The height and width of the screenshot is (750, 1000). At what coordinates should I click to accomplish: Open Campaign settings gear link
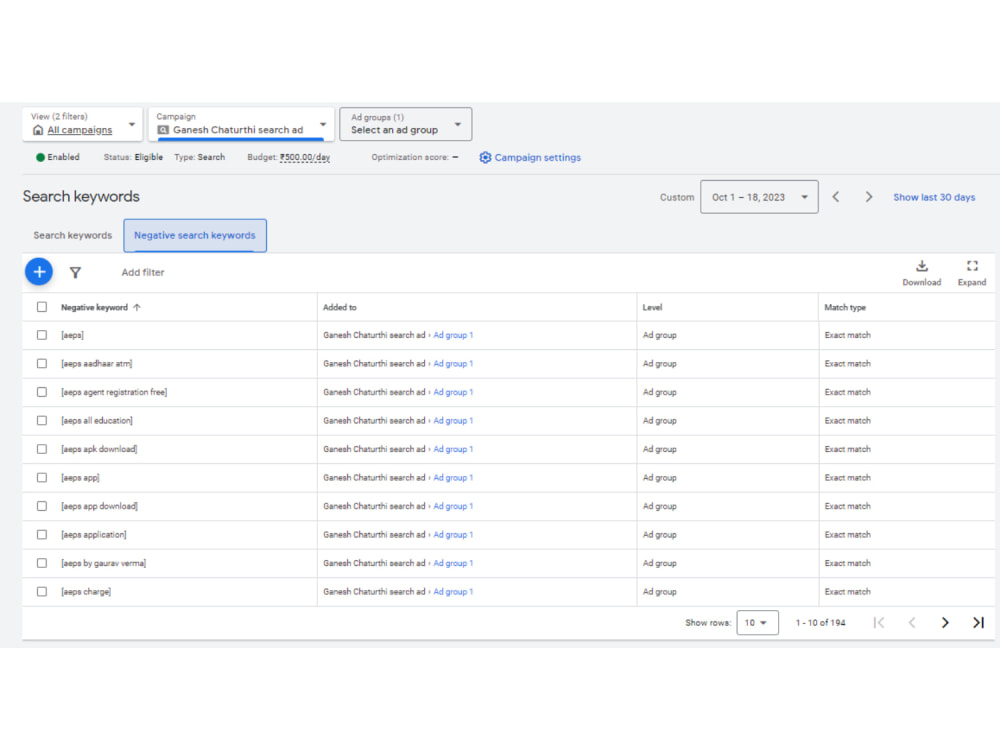coord(530,158)
